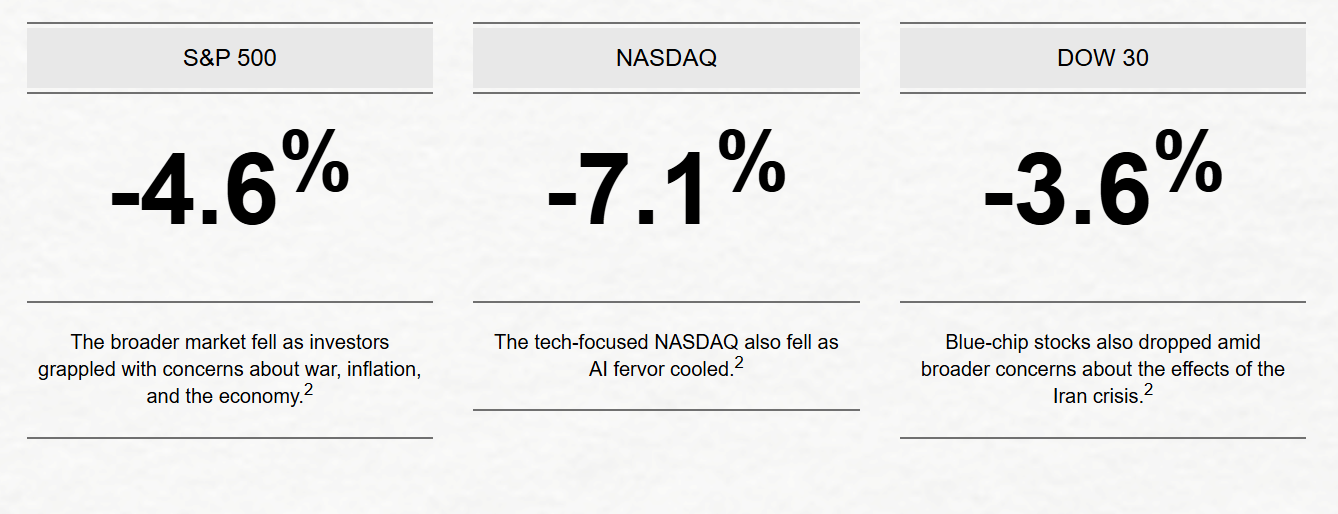This screenshot has height=514, width=1338.
Task: Click the S&P 500 header
Action: [229, 58]
